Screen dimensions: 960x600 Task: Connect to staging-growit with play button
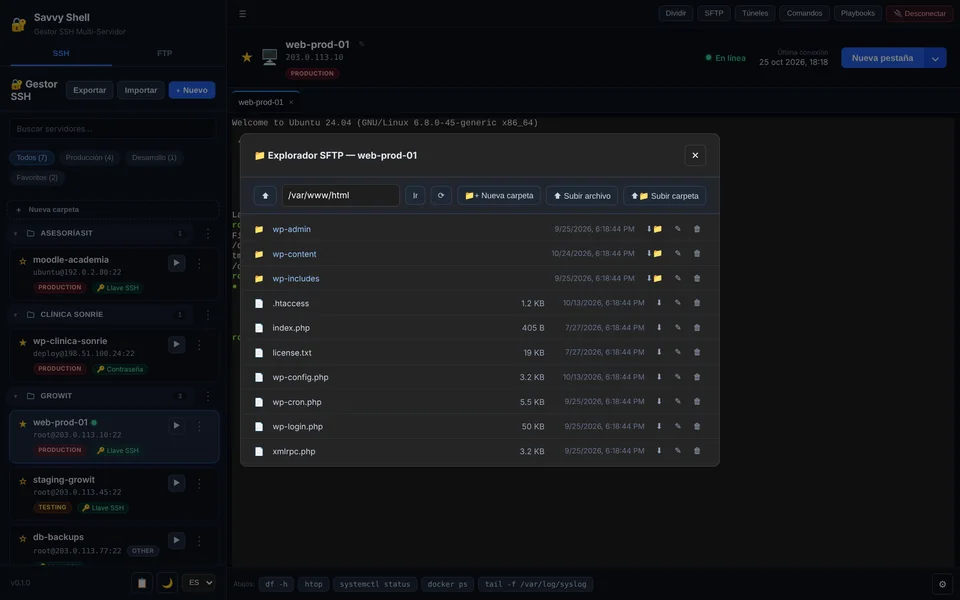coord(176,483)
